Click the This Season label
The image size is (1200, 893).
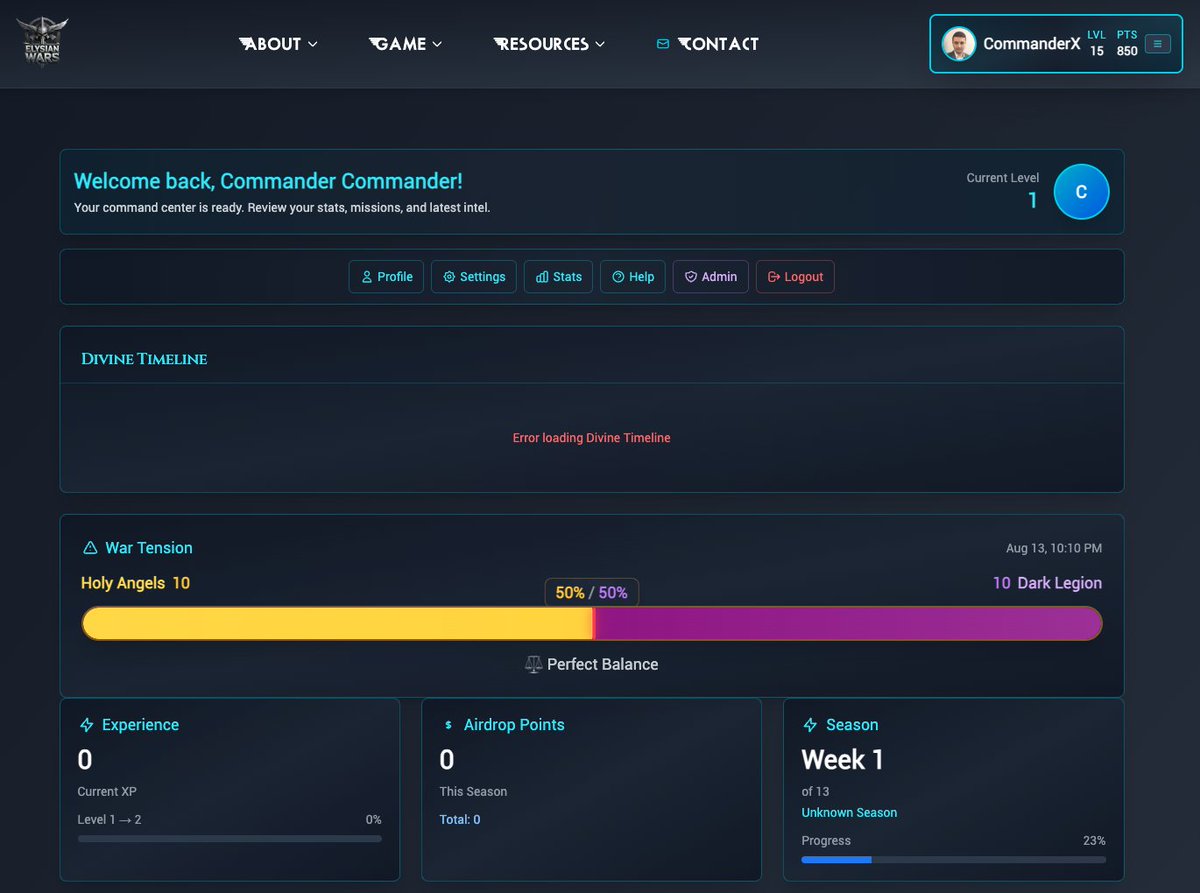coord(474,792)
